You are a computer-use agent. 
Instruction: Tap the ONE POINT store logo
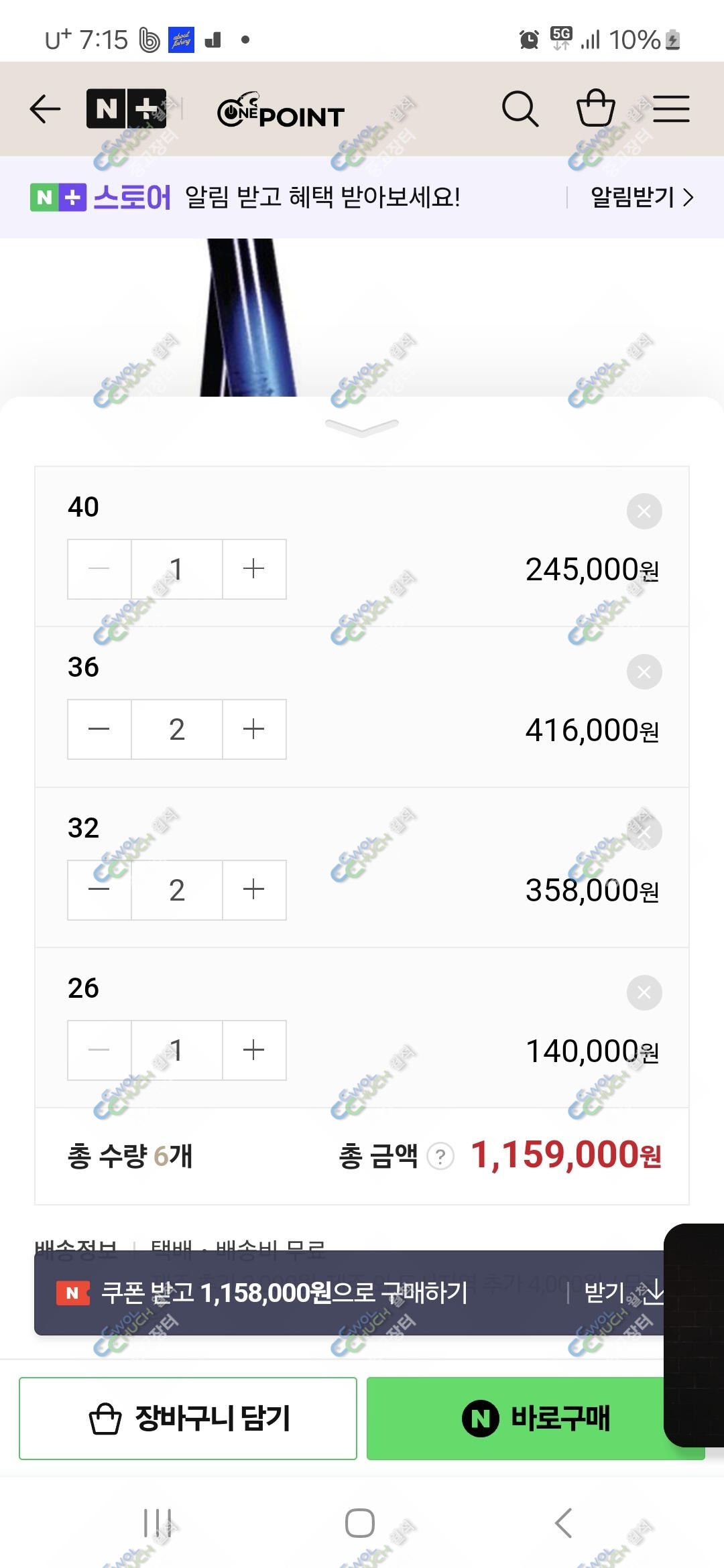tap(280, 111)
